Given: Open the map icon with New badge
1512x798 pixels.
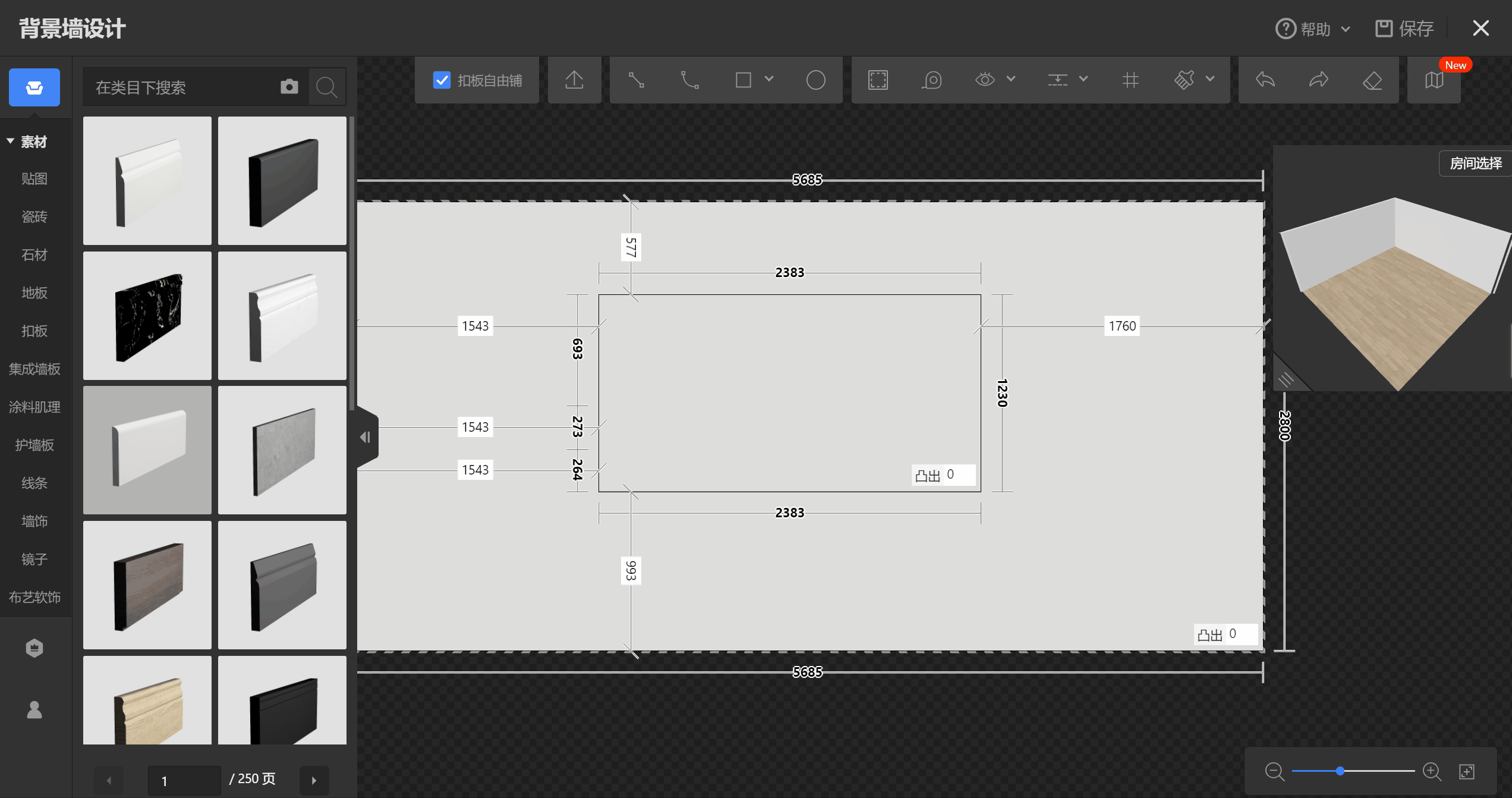Looking at the screenshot, I should tap(1434, 80).
